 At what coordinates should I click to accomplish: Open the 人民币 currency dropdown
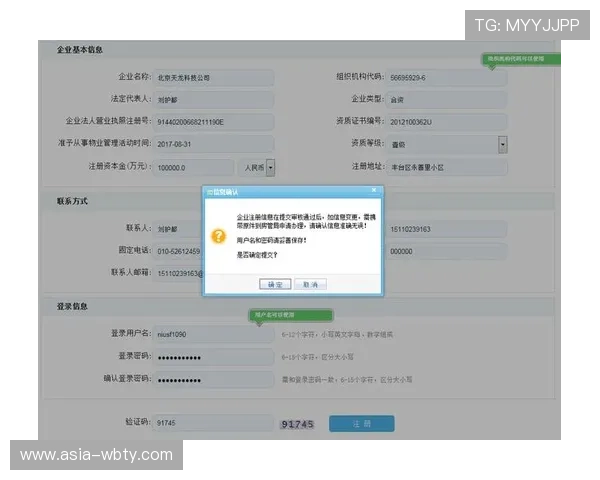coord(271,168)
